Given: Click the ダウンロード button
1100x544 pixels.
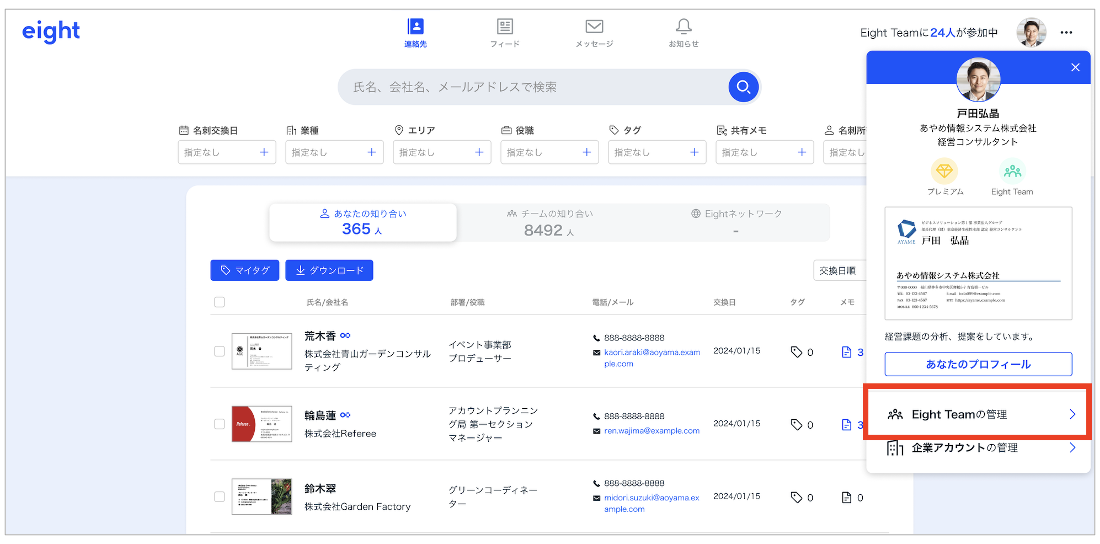Looking at the screenshot, I should pyautogui.click(x=329, y=270).
